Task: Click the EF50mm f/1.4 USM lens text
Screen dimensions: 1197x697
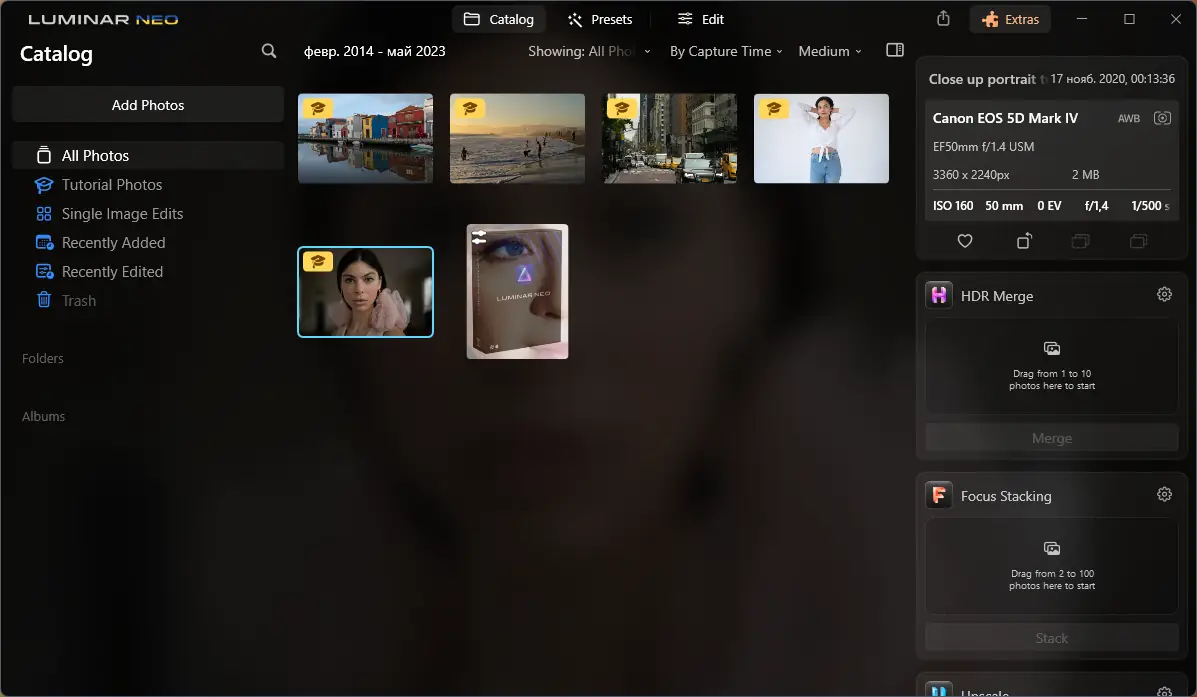Action: coord(983,147)
